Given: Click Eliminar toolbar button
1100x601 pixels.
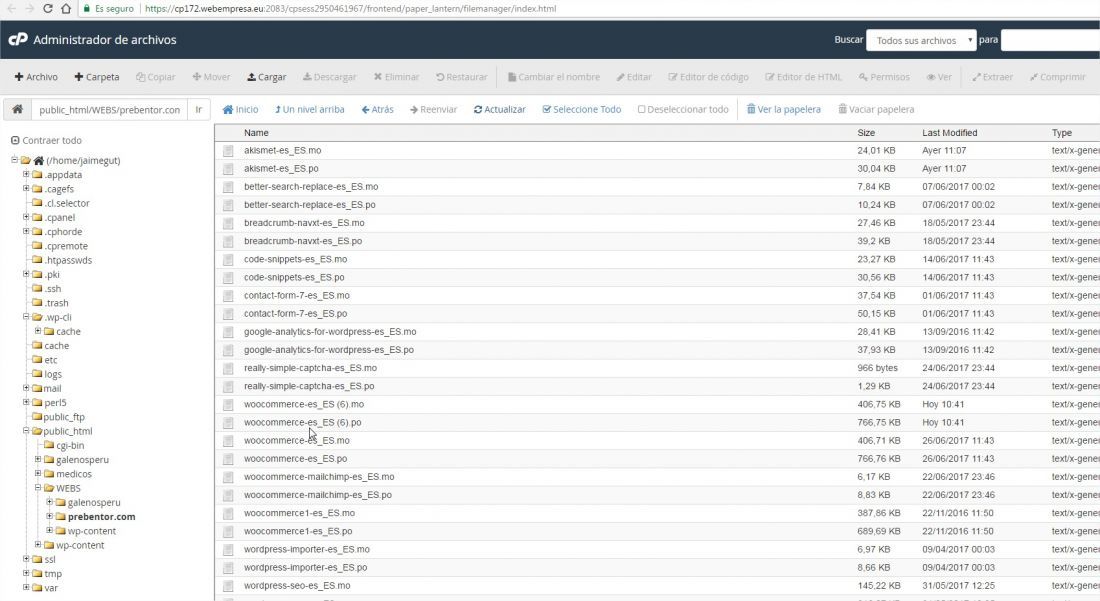Looking at the screenshot, I should pos(396,76).
